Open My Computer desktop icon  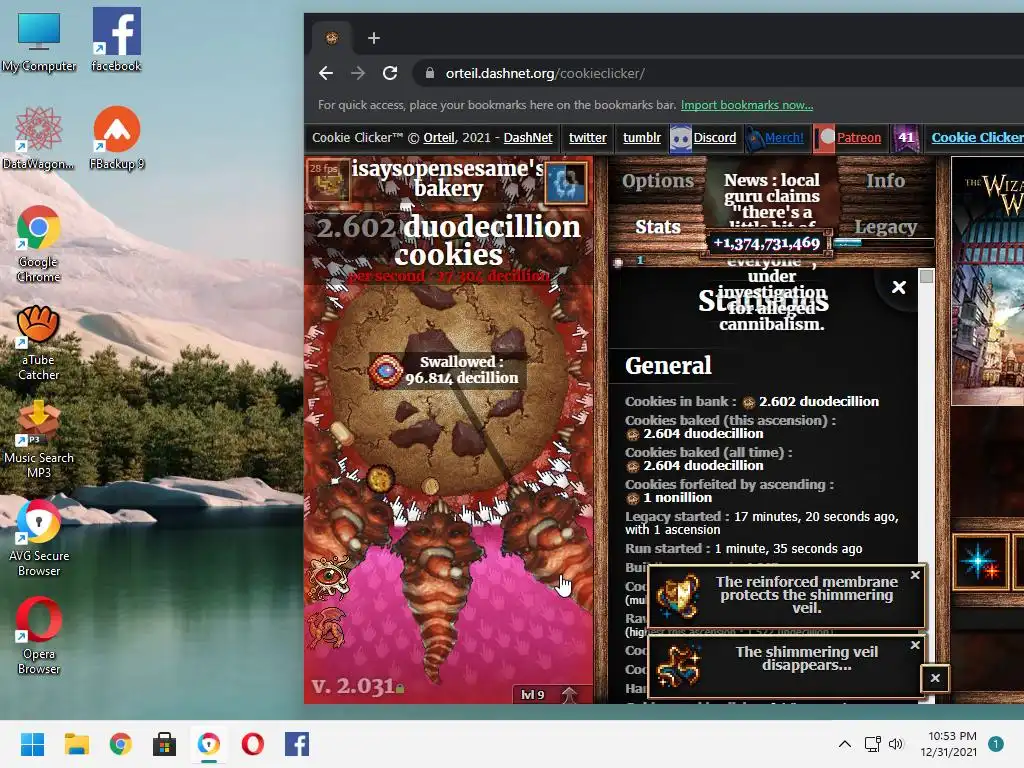click(39, 42)
